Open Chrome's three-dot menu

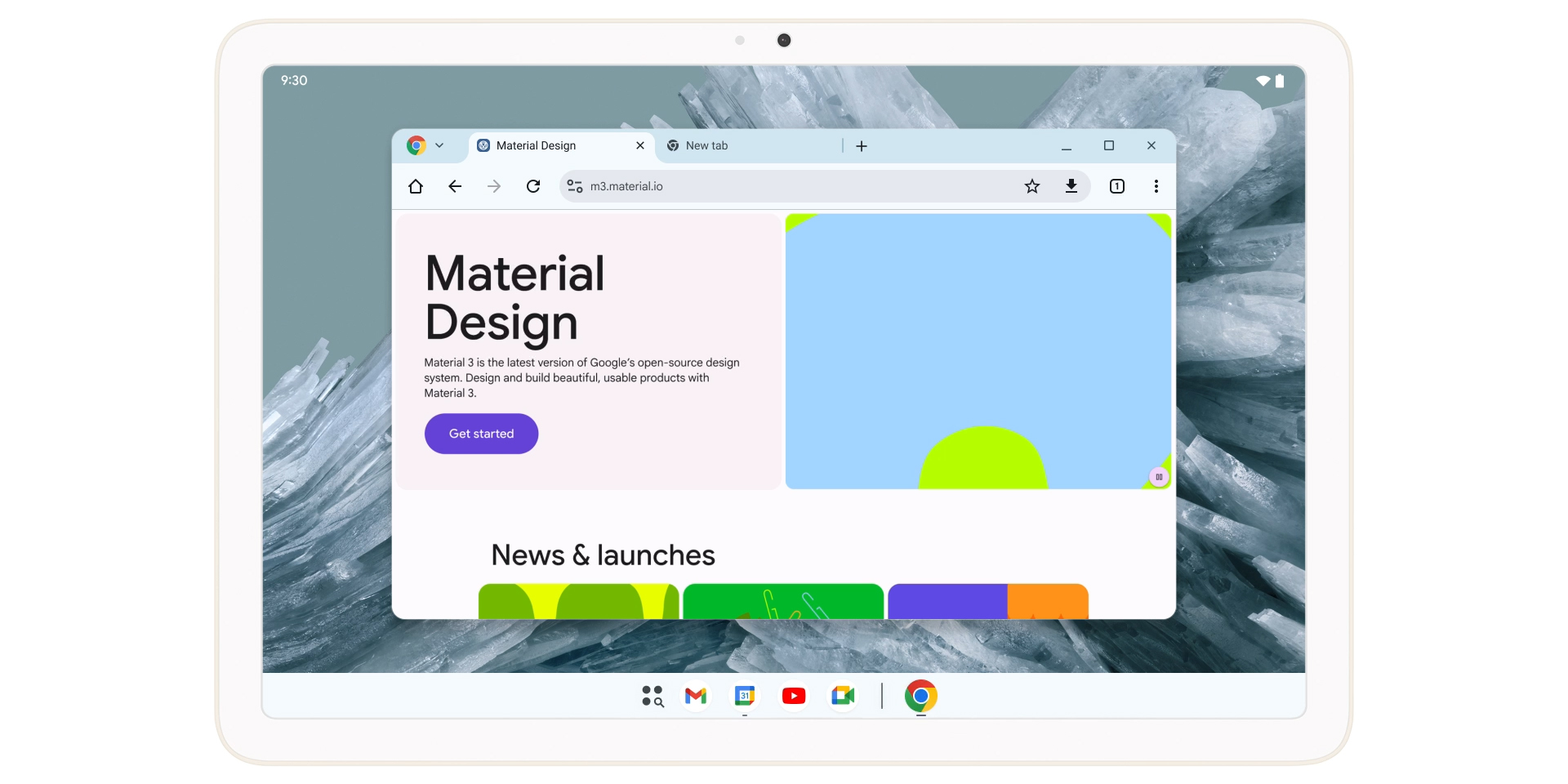tap(1156, 186)
